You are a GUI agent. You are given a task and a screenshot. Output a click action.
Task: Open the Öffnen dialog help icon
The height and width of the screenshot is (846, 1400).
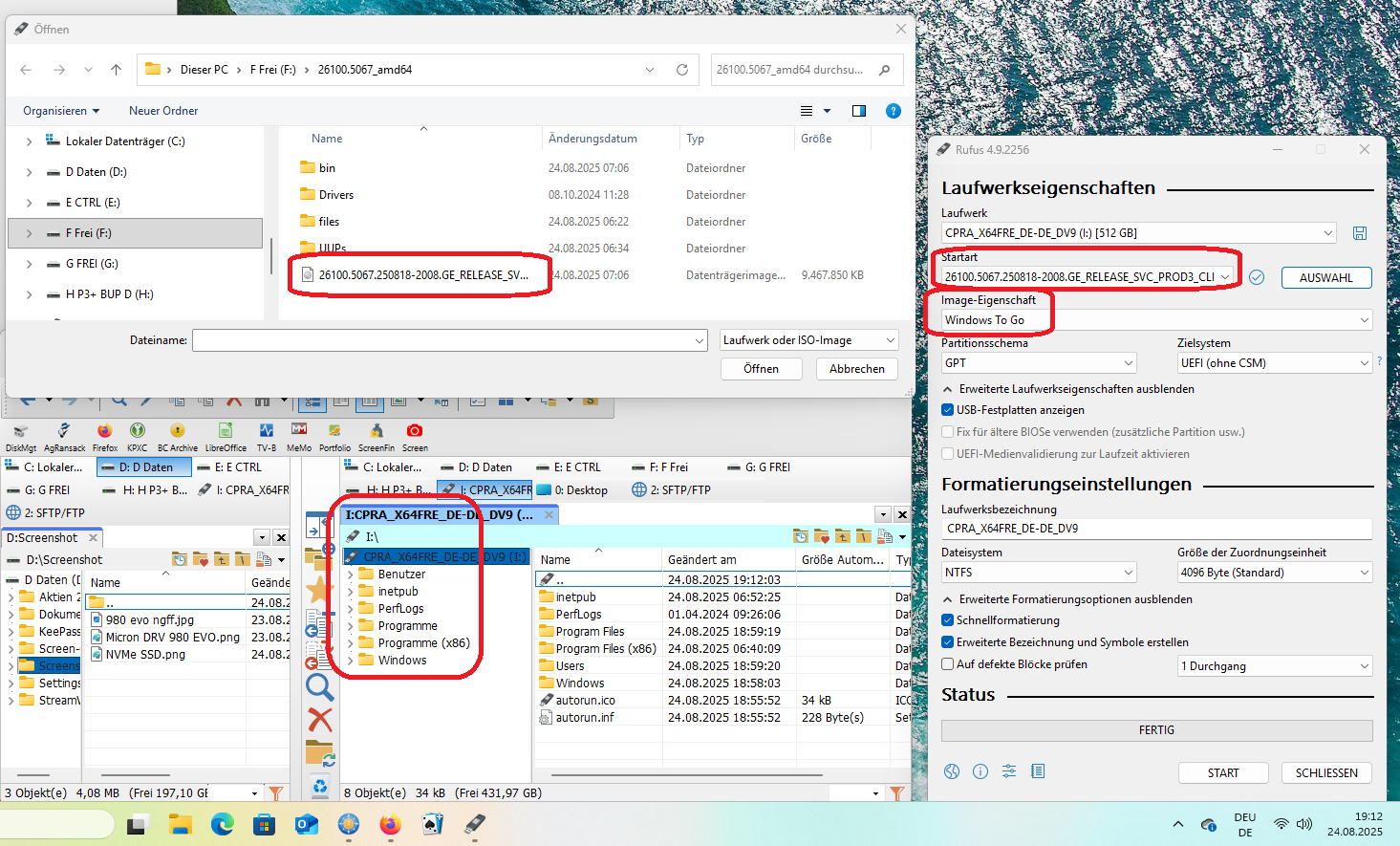pos(894,111)
